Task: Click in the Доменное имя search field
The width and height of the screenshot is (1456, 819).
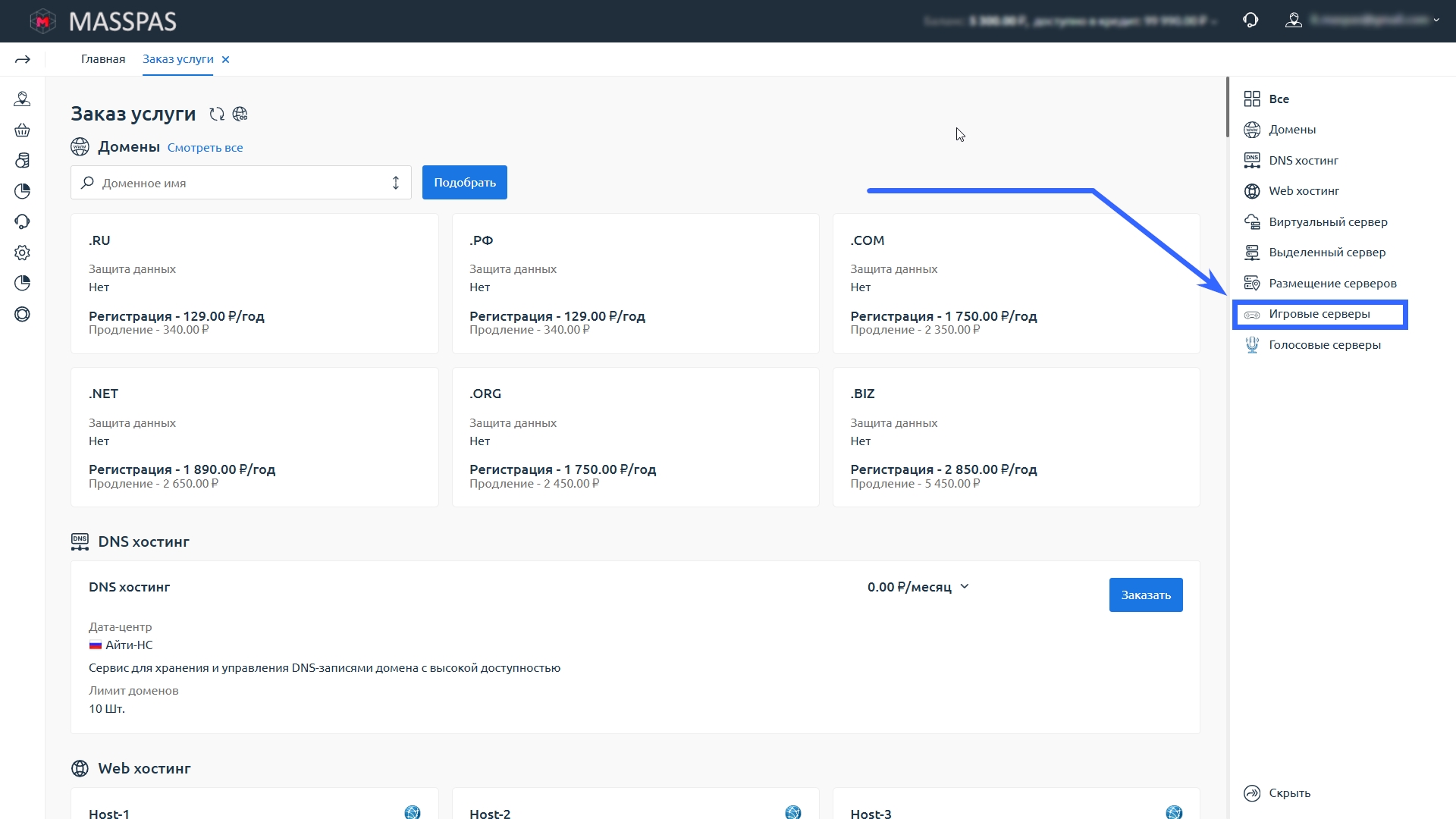Action: (x=235, y=183)
